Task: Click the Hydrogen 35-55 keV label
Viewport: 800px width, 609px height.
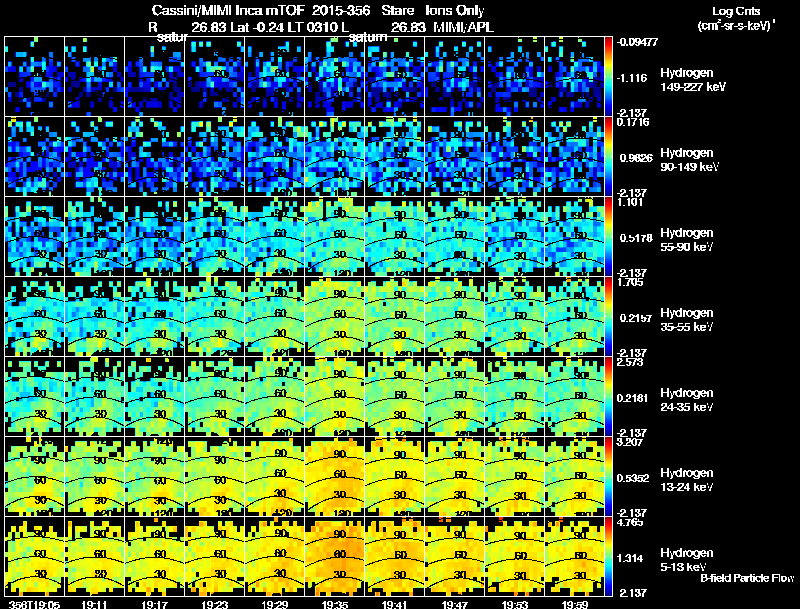Action: coord(687,320)
